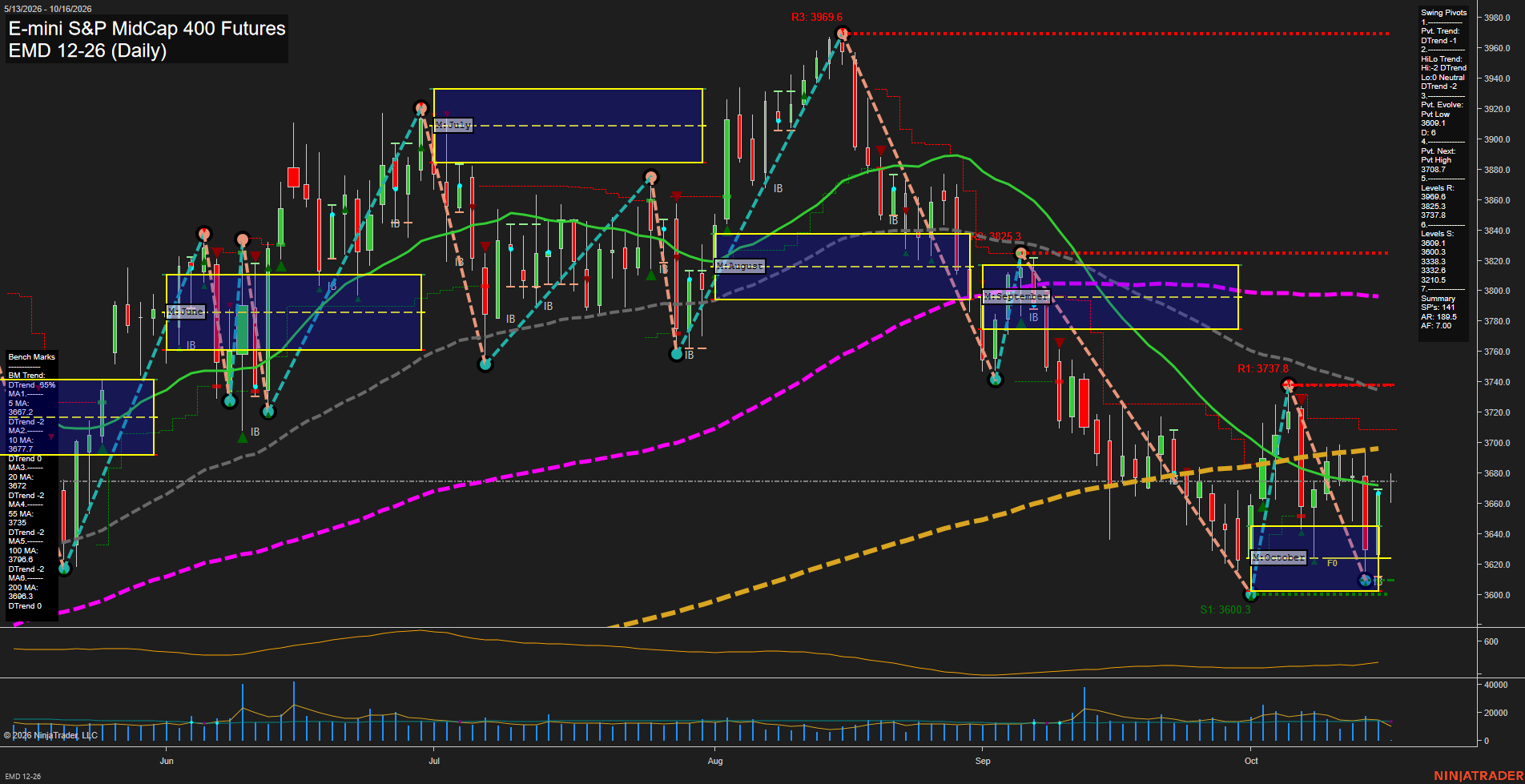Select the Bench Marks panel heading
Screen dimensions: 1525x784
32,357
